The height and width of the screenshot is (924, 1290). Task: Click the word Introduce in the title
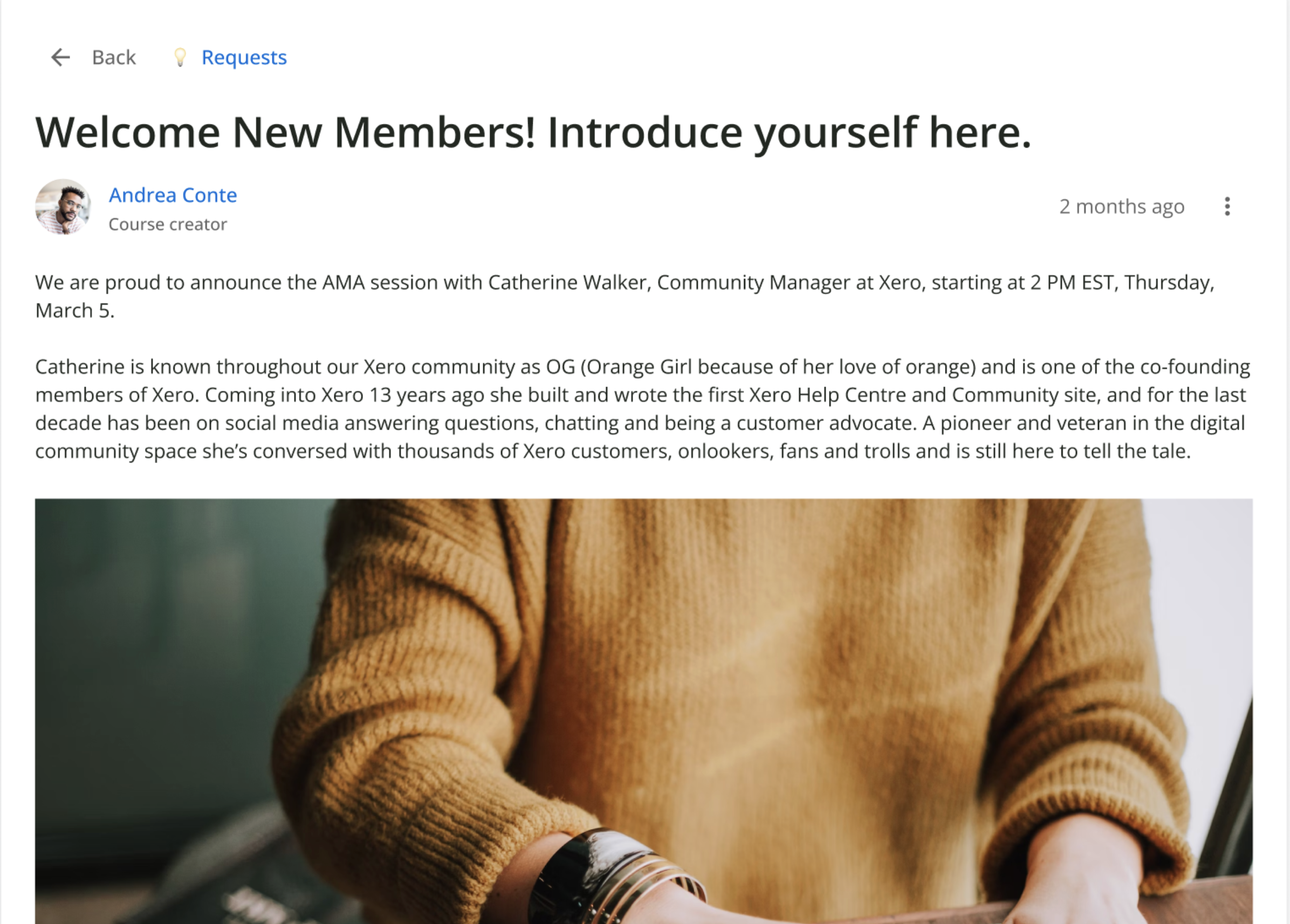point(644,133)
